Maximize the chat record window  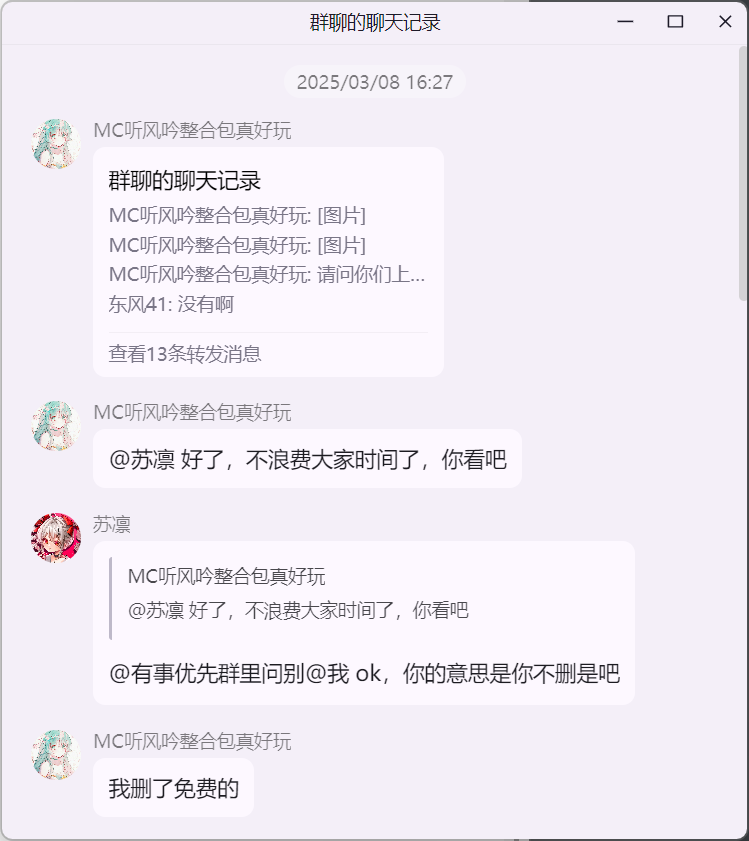(675, 21)
